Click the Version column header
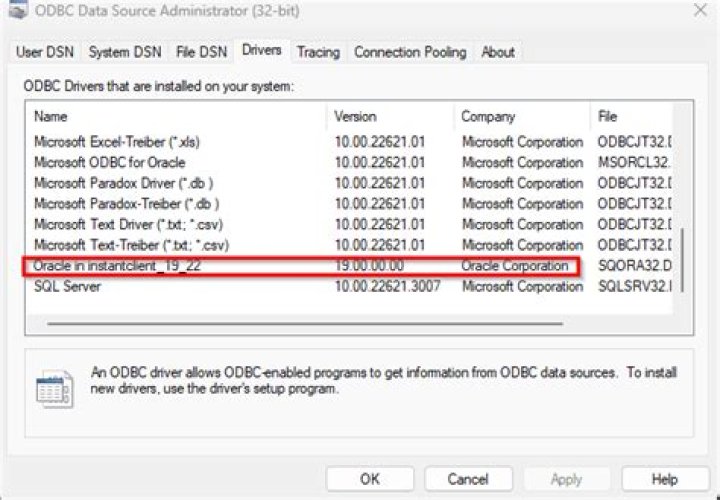Viewport: 720px width, 500px height. tap(390, 117)
